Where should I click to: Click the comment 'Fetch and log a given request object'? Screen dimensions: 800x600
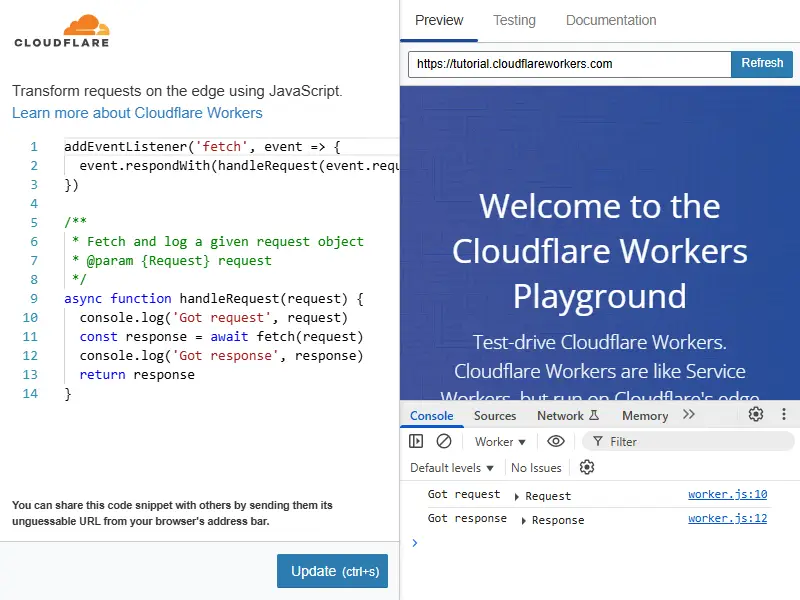(x=218, y=241)
